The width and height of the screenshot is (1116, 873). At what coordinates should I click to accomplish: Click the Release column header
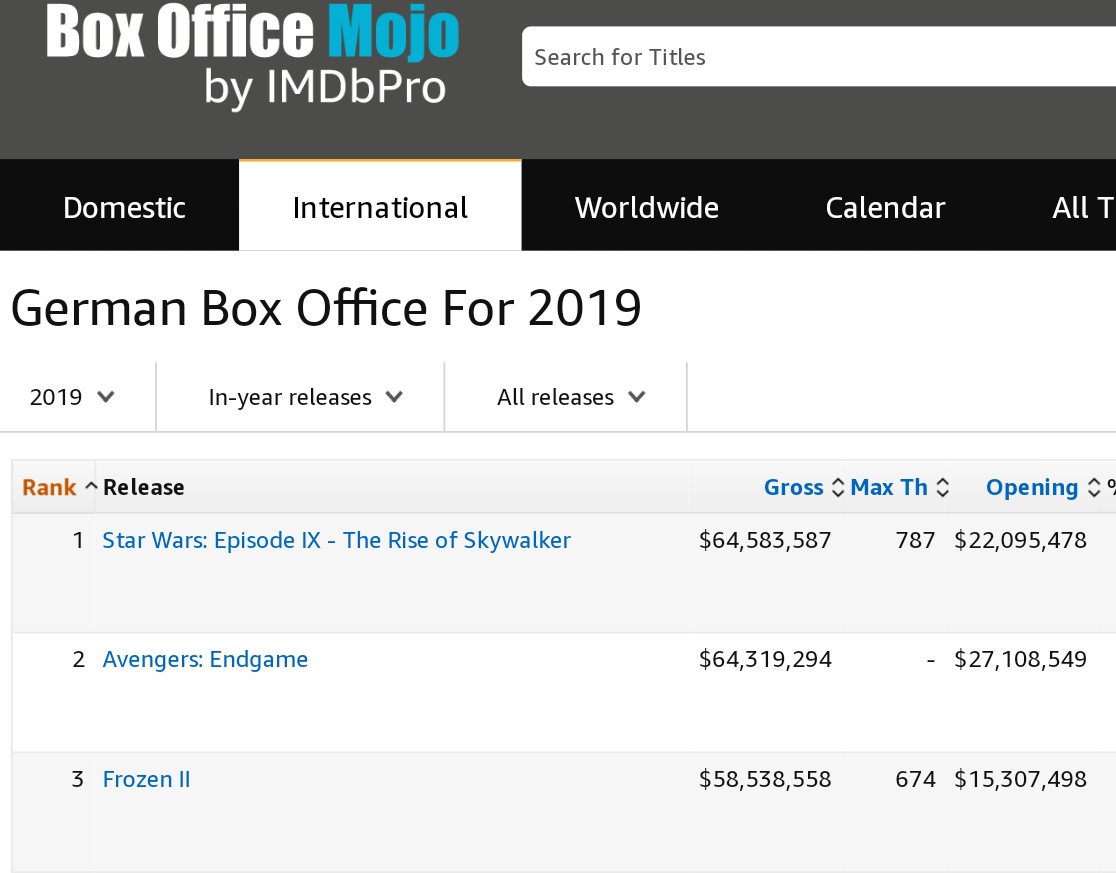point(144,487)
